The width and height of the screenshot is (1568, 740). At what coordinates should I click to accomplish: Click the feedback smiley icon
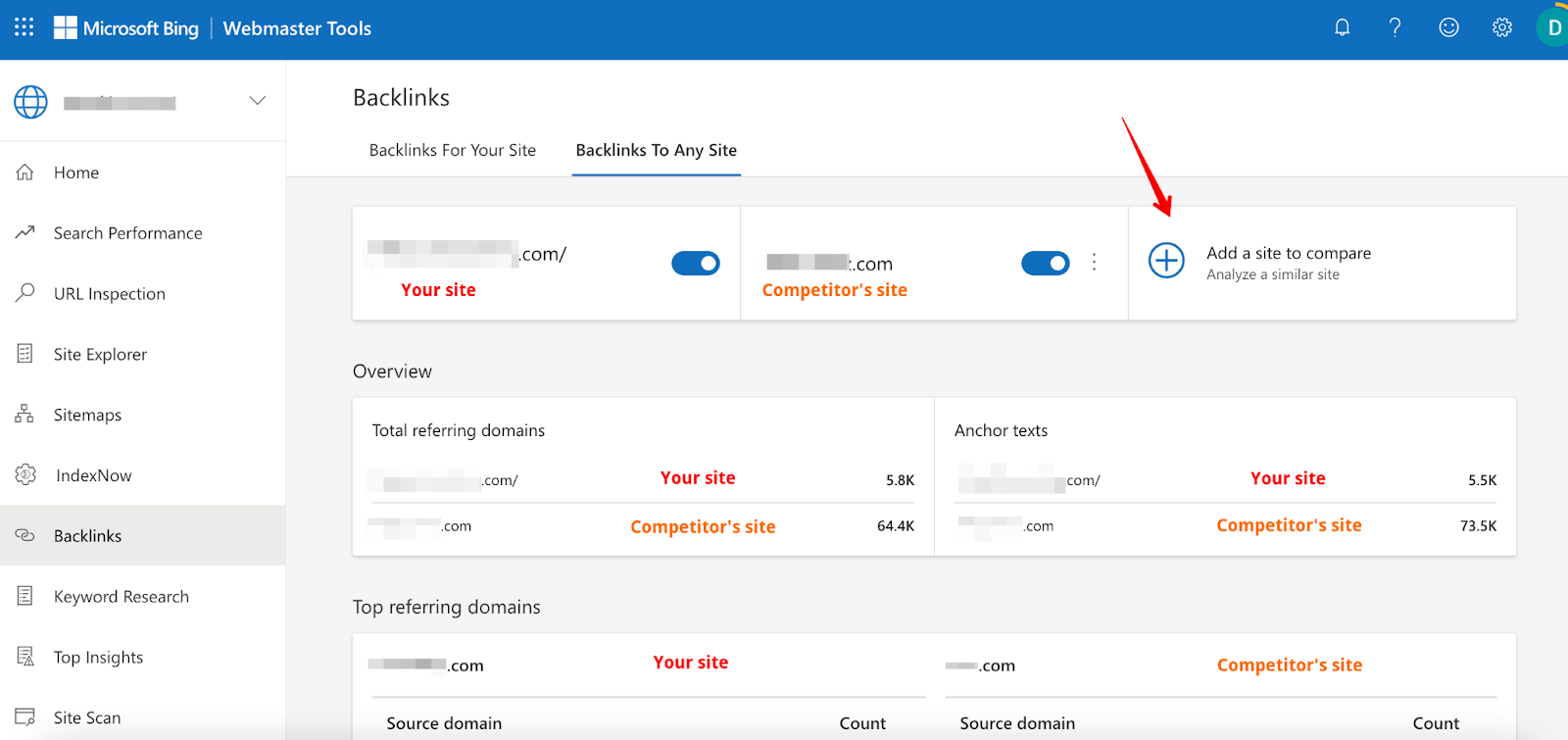tap(1448, 27)
